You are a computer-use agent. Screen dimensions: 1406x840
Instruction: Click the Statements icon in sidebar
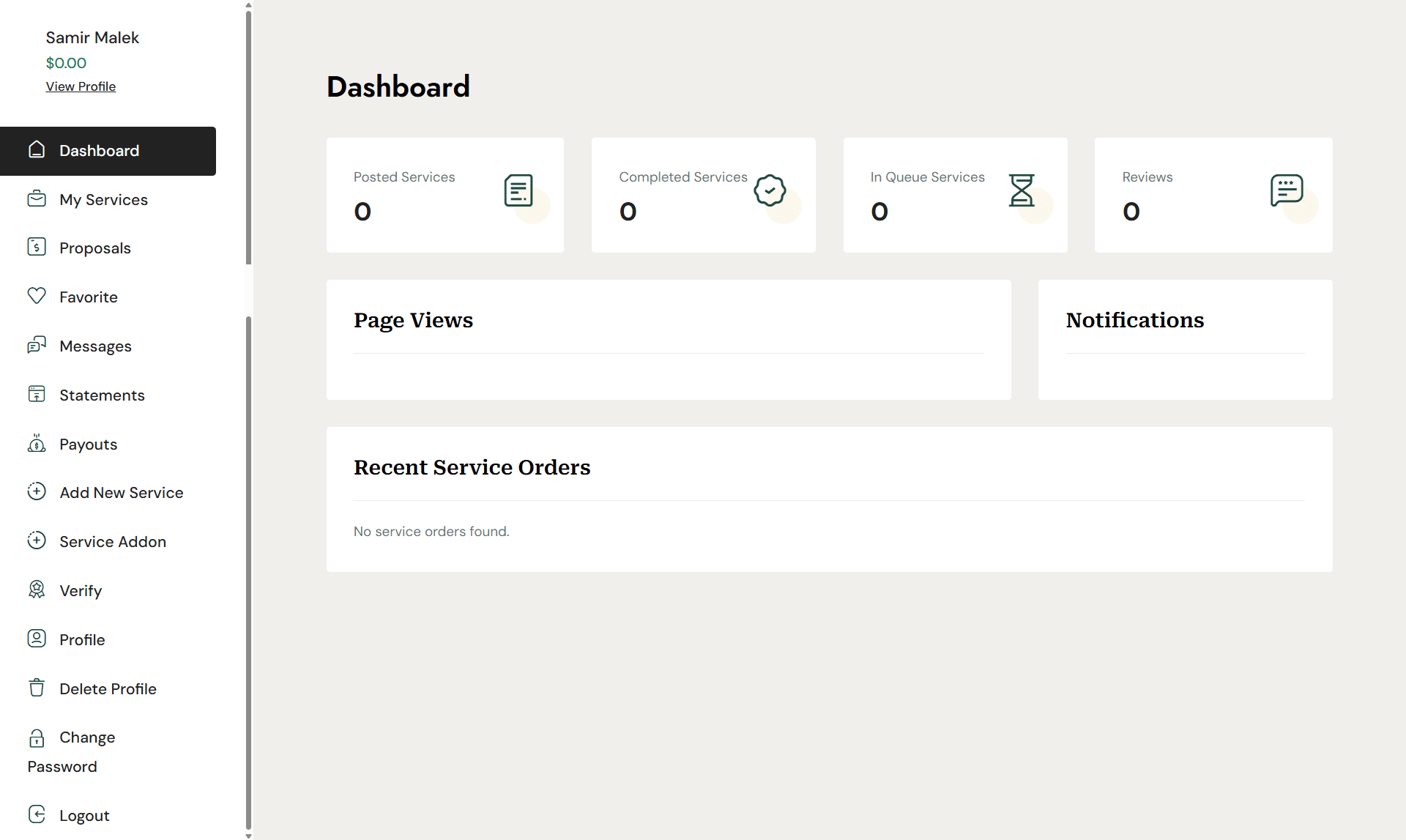tap(37, 394)
